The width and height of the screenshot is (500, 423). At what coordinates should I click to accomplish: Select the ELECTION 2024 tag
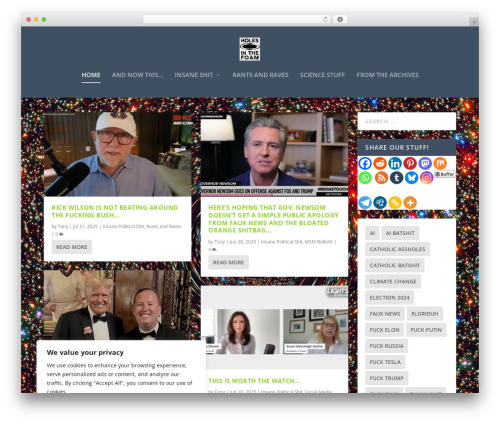pos(389,298)
